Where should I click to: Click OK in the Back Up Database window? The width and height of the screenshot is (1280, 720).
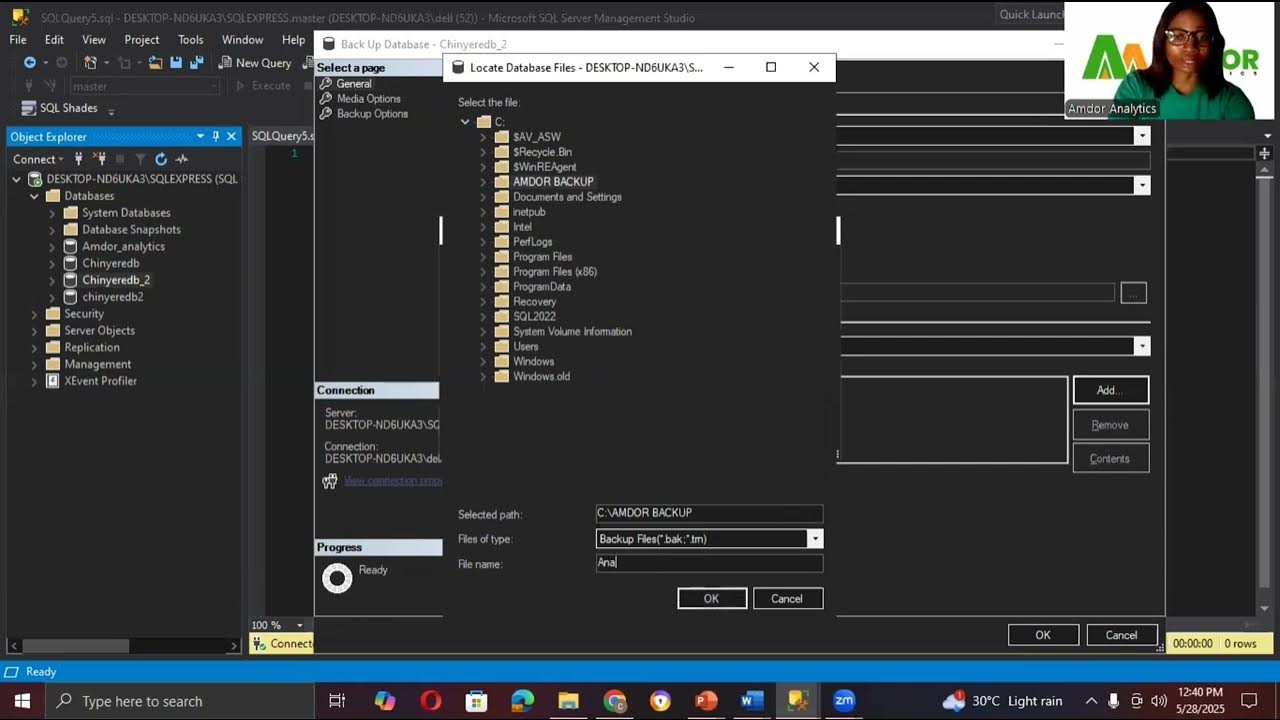click(1043, 635)
